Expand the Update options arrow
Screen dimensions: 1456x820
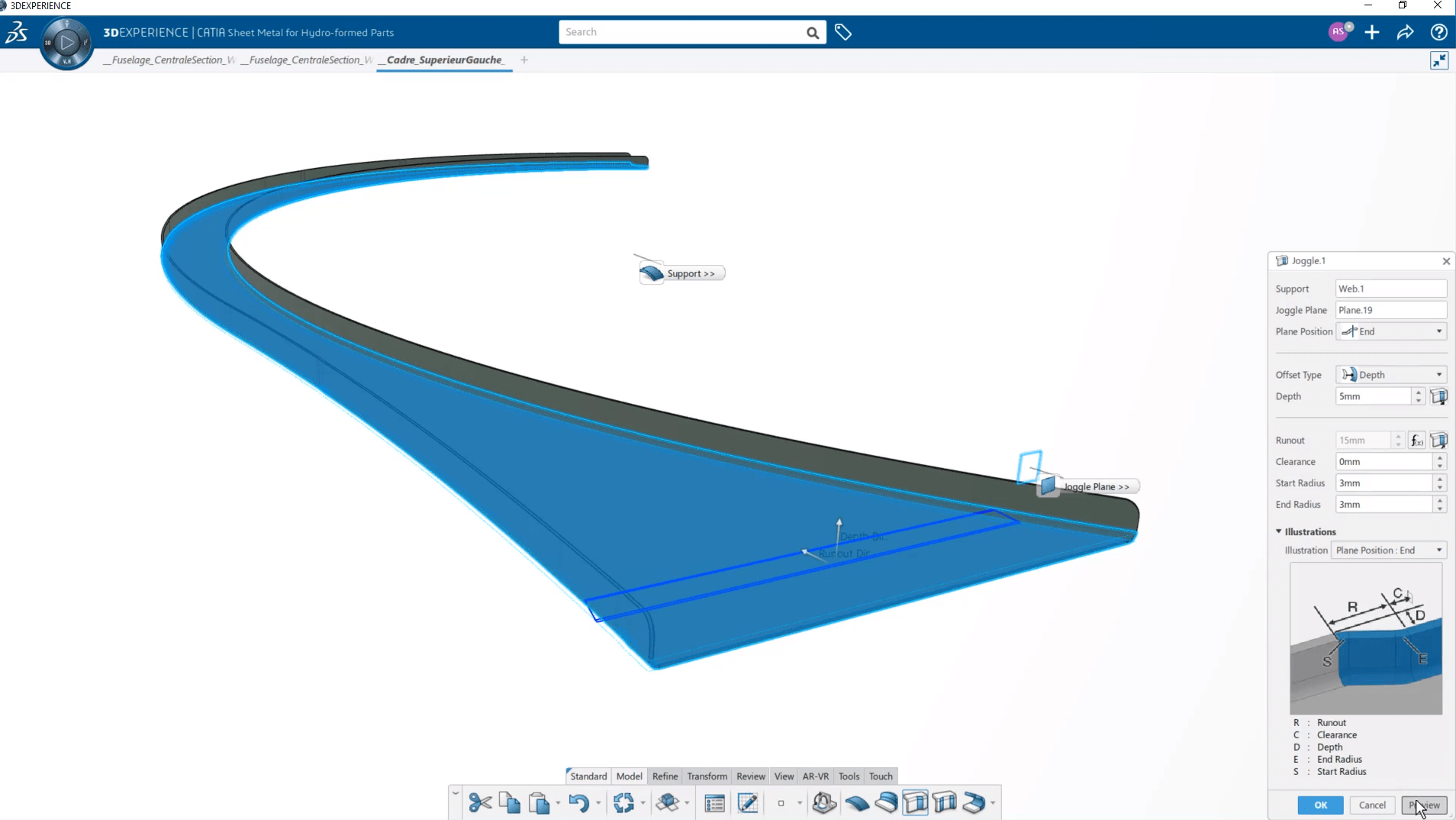[x=643, y=803]
